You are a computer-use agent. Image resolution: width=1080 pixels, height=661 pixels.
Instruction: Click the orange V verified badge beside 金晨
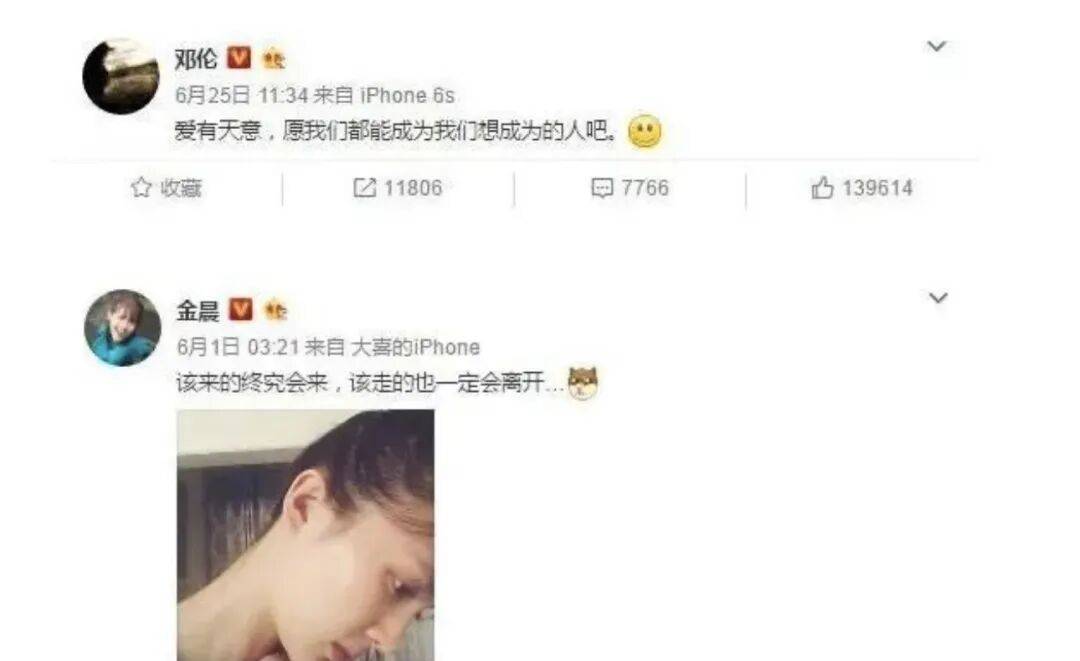[x=240, y=310]
